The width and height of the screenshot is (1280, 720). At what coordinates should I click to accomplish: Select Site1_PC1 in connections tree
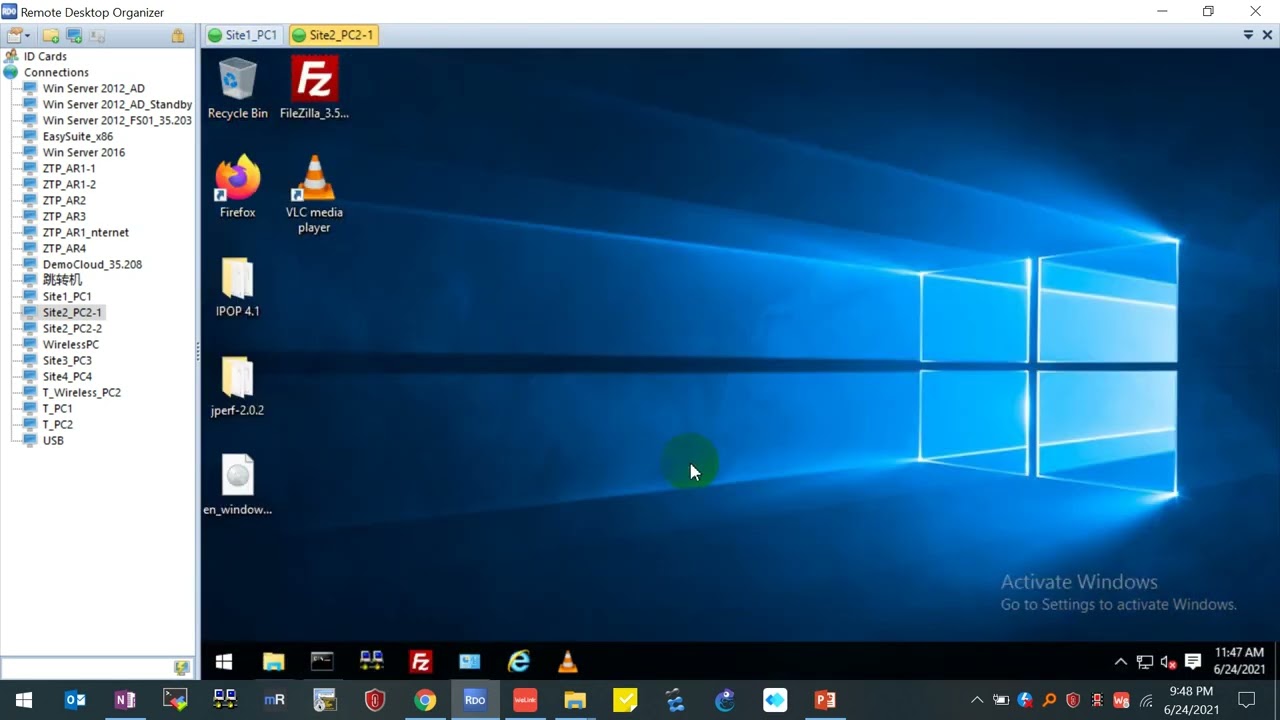point(67,297)
